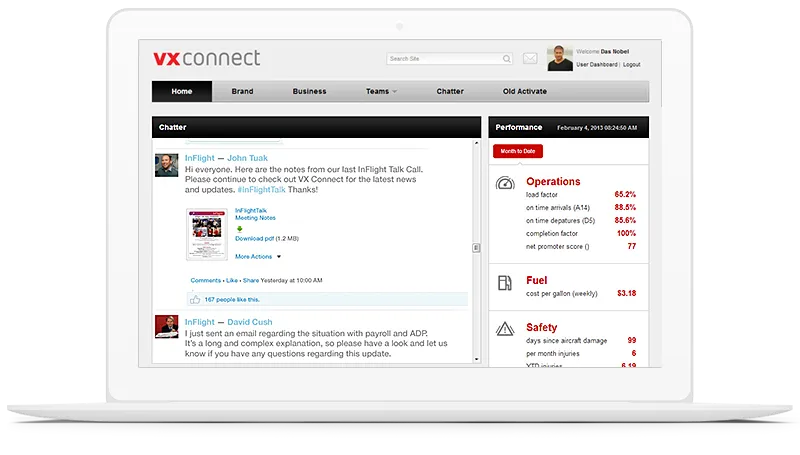Screen dimensions: 800x455
Task: Click the Share link
Action: pos(251,281)
